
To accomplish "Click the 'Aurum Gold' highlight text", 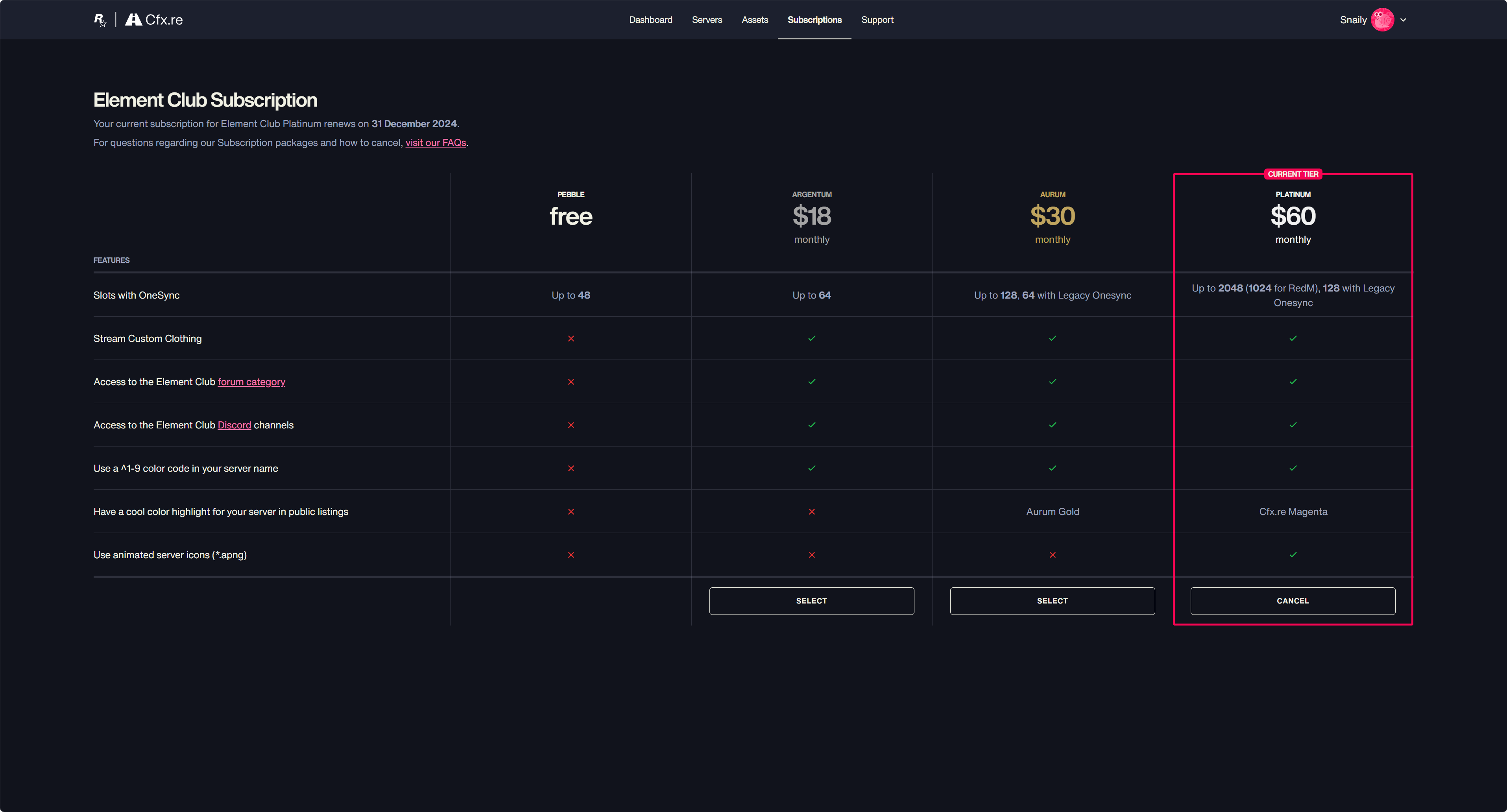I will [x=1053, y=512].
